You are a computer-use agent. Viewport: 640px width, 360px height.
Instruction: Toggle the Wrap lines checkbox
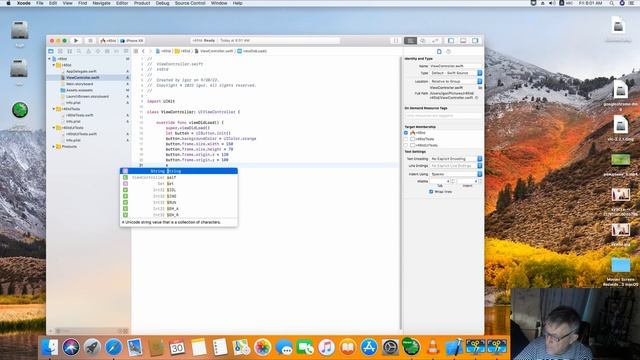click(x=431, y=191)
